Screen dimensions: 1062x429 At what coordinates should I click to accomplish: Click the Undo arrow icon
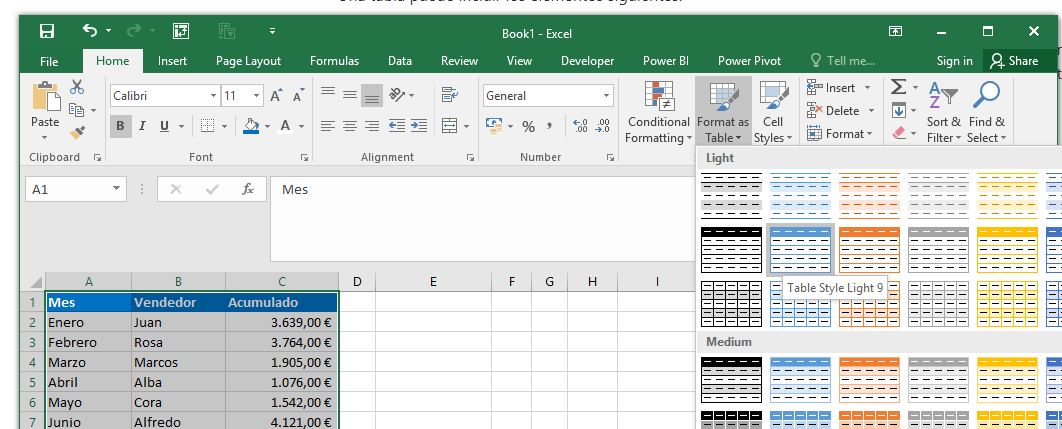[x=89, y=30]
